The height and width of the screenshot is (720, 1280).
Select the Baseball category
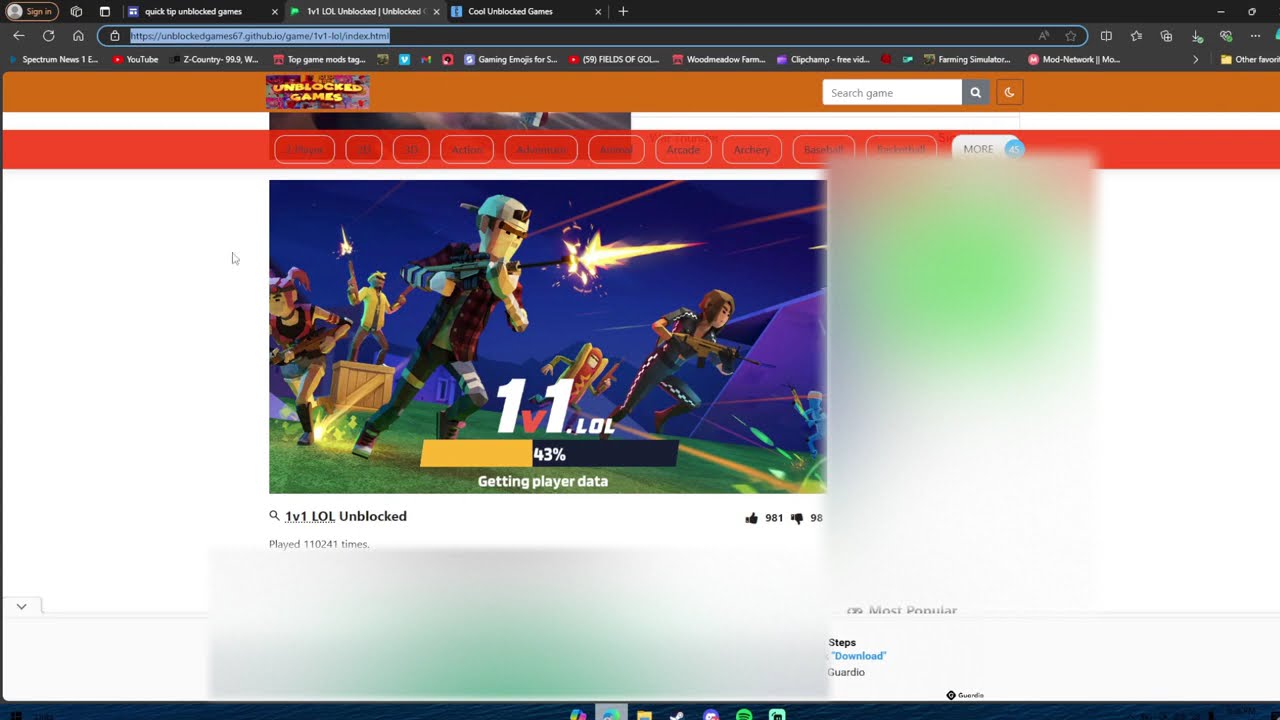pyautogui.click(x=823, y=149)
